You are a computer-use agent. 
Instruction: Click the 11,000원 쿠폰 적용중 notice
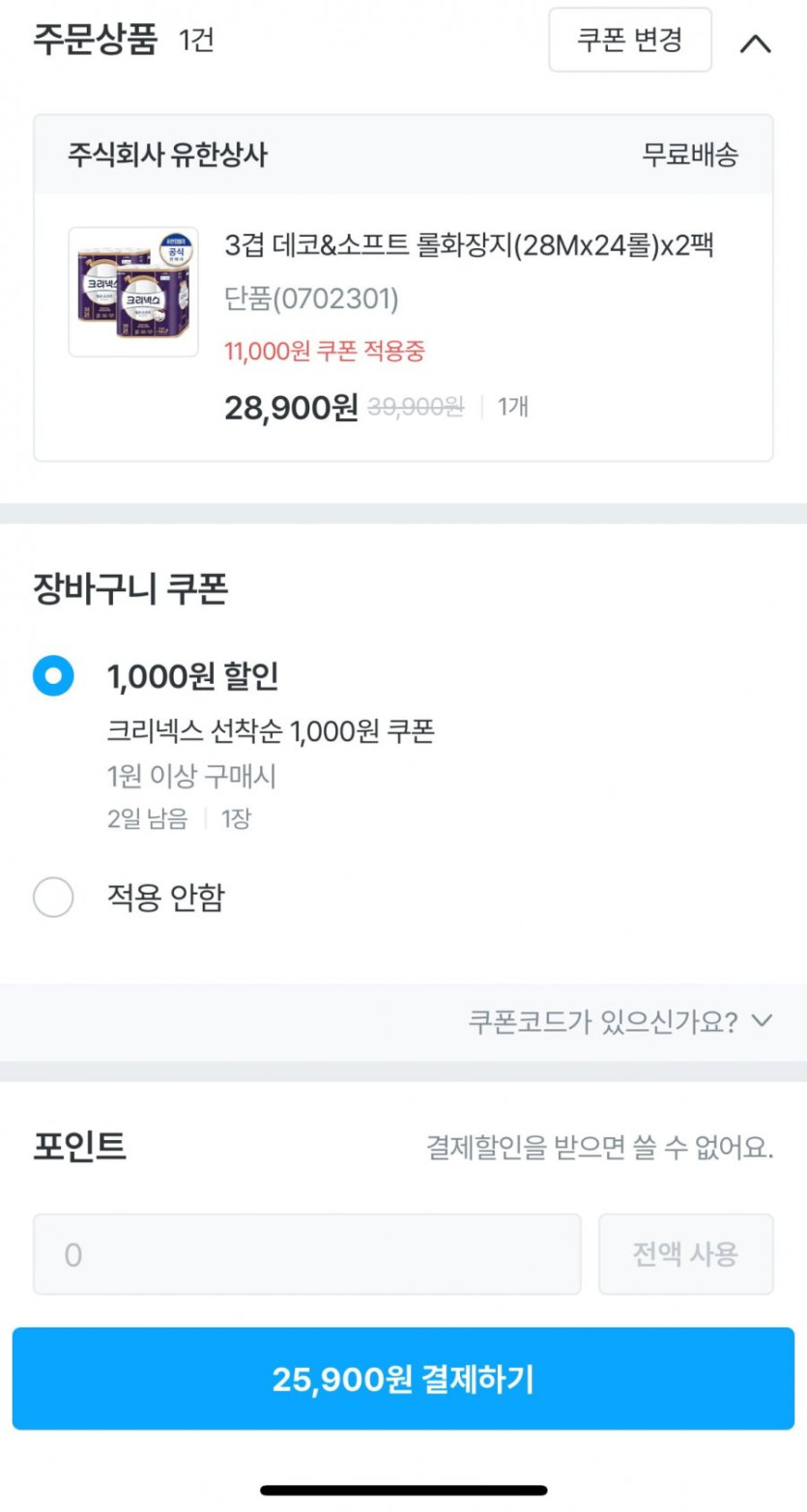[x=324, y=351]
